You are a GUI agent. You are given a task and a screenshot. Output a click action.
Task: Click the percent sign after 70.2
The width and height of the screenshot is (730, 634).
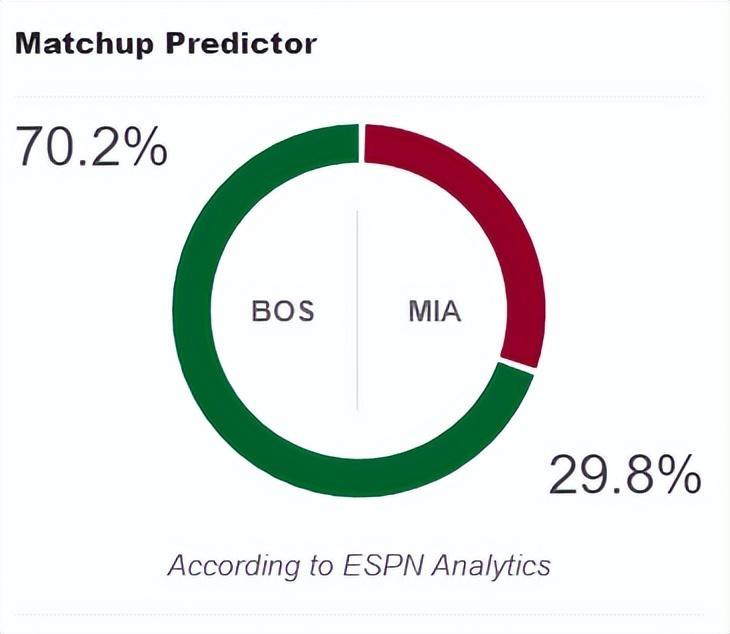147,146
